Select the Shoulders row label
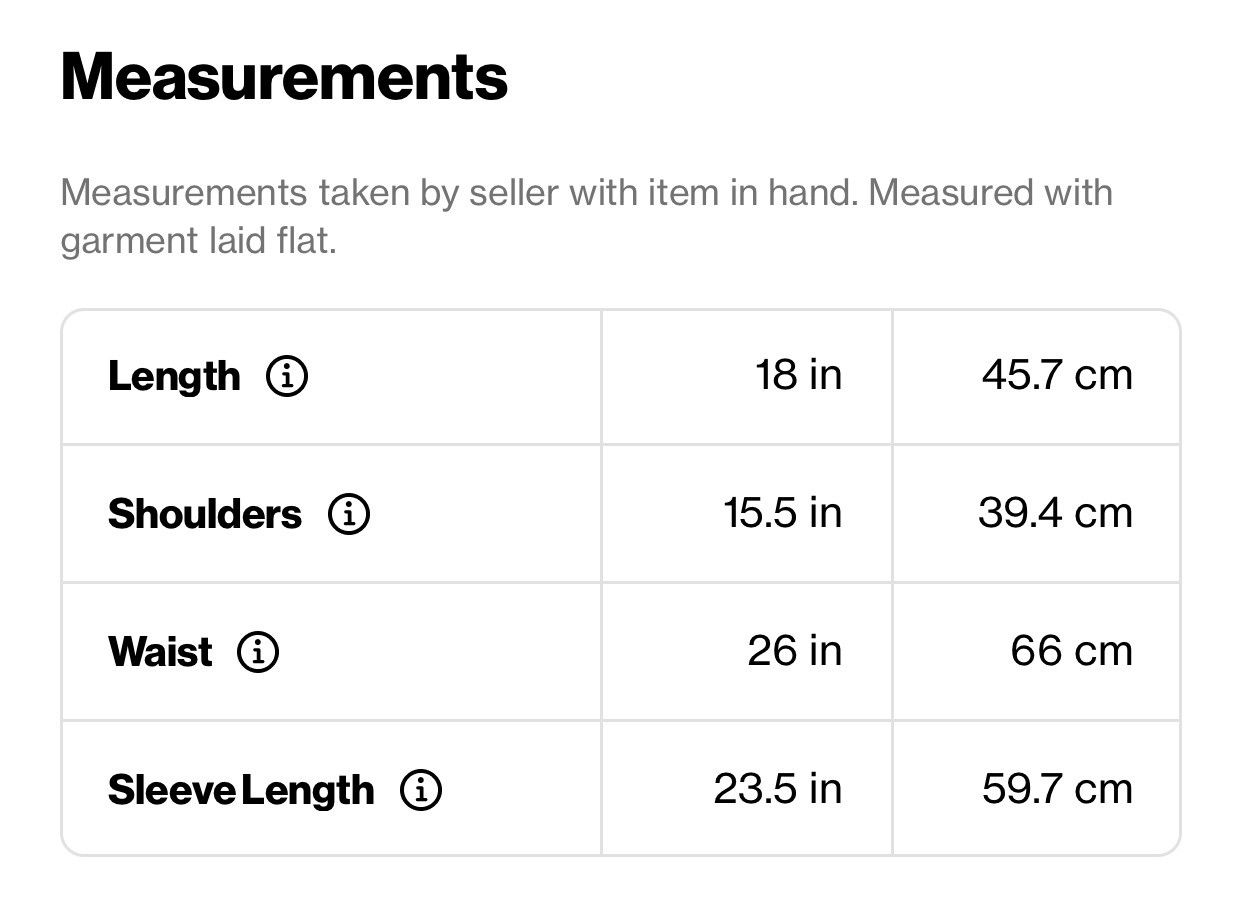Viewport: 1242px width, 919px height. coord(204,515)
